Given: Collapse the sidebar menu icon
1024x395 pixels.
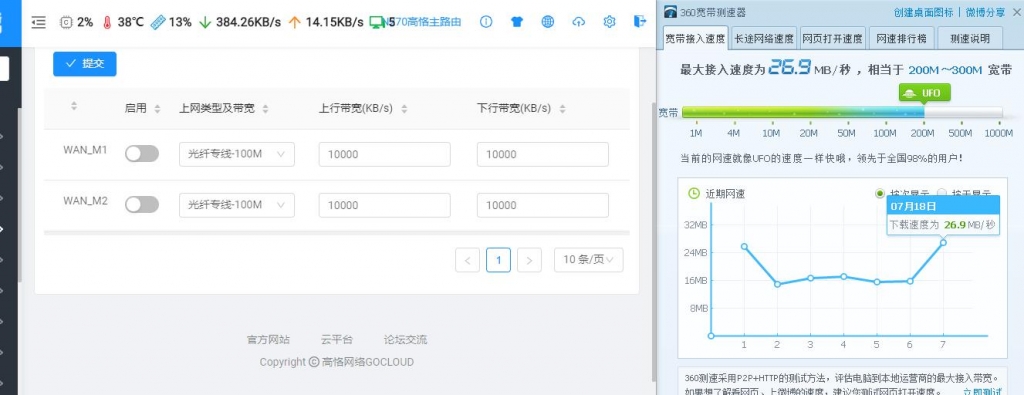Looking at the screenshot, I should 39,22.
